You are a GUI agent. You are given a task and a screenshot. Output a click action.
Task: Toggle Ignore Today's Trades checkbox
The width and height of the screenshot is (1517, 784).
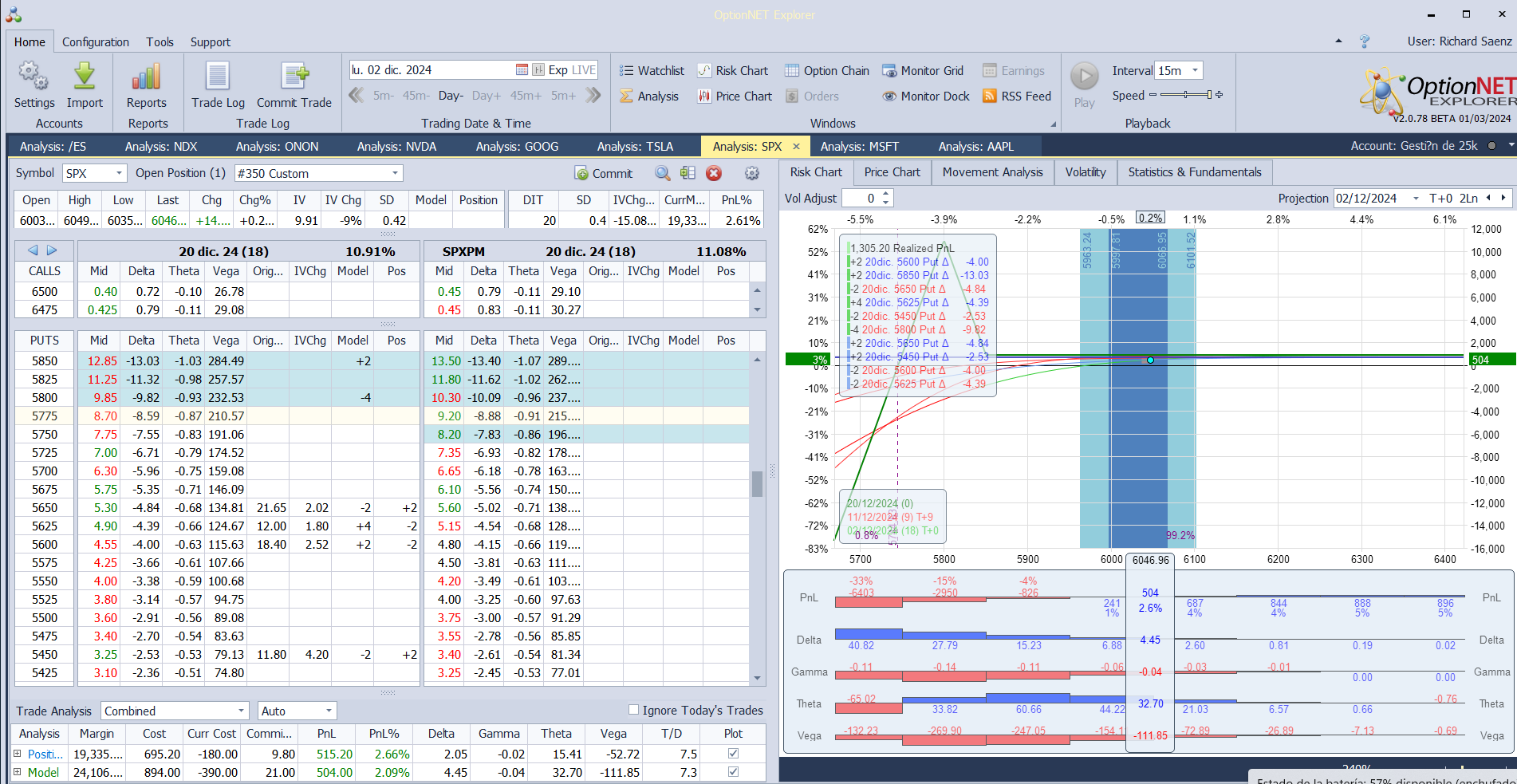coord(633,710)
